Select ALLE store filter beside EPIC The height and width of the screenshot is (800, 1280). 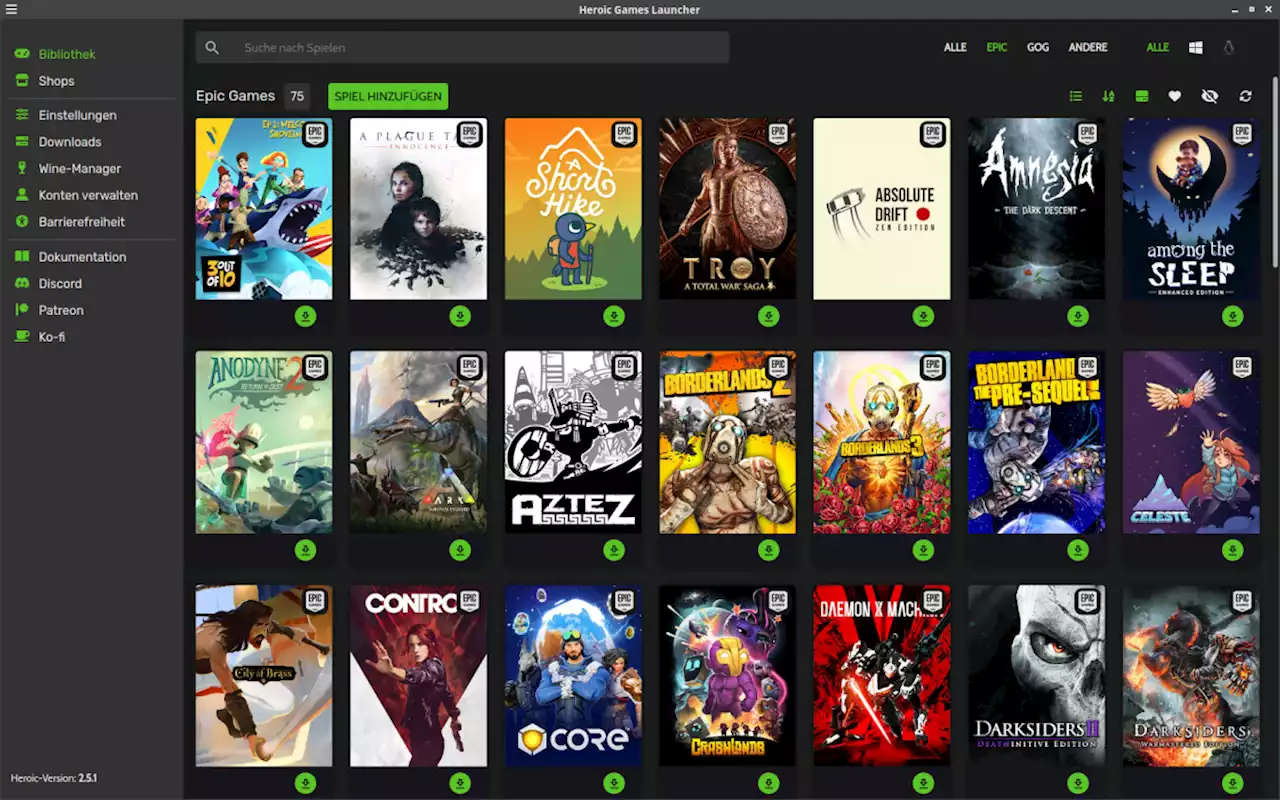click(955, 47)
